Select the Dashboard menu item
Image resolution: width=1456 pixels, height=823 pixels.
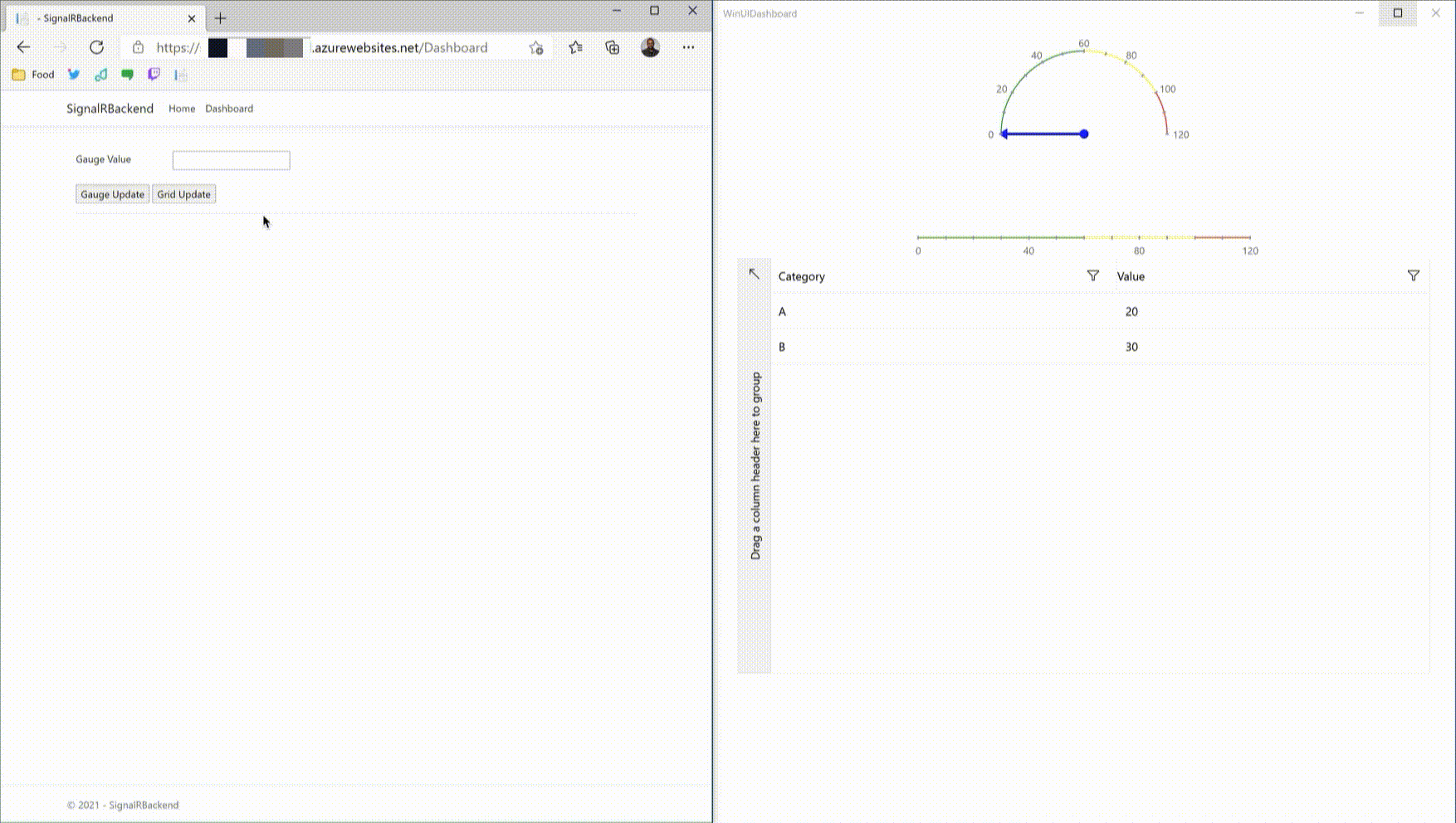(x=229, y=108)
